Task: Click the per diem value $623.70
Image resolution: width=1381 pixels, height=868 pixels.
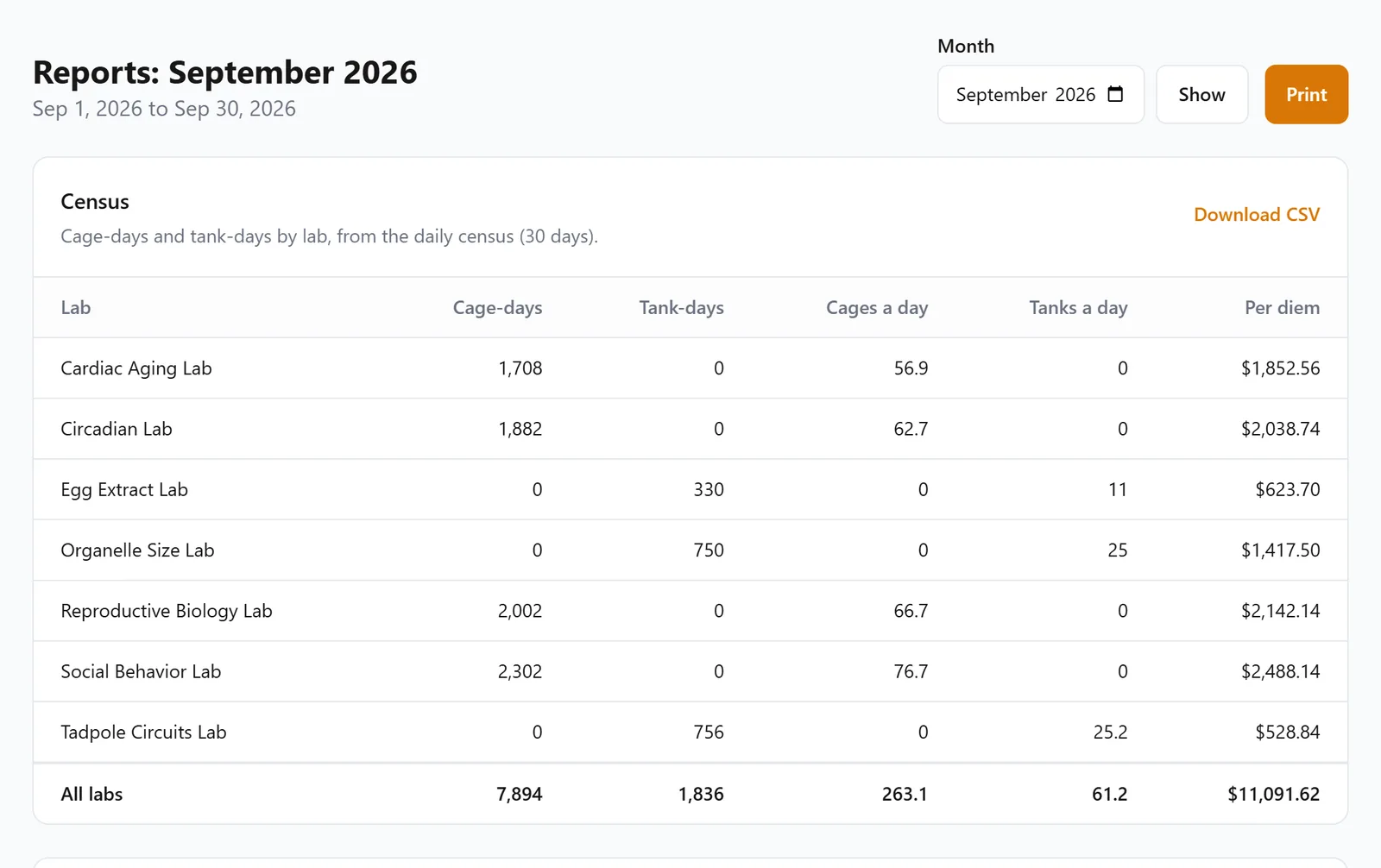Action: (1288, 489)
